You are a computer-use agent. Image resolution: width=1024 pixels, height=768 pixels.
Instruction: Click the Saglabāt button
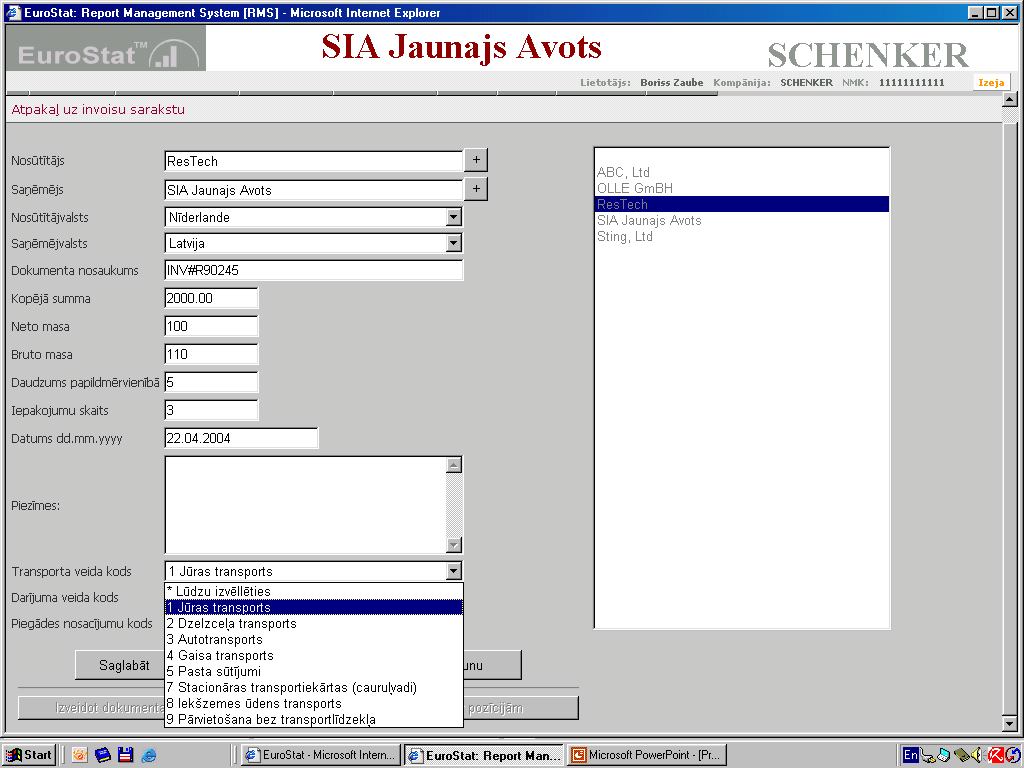(x=120, y=665)
